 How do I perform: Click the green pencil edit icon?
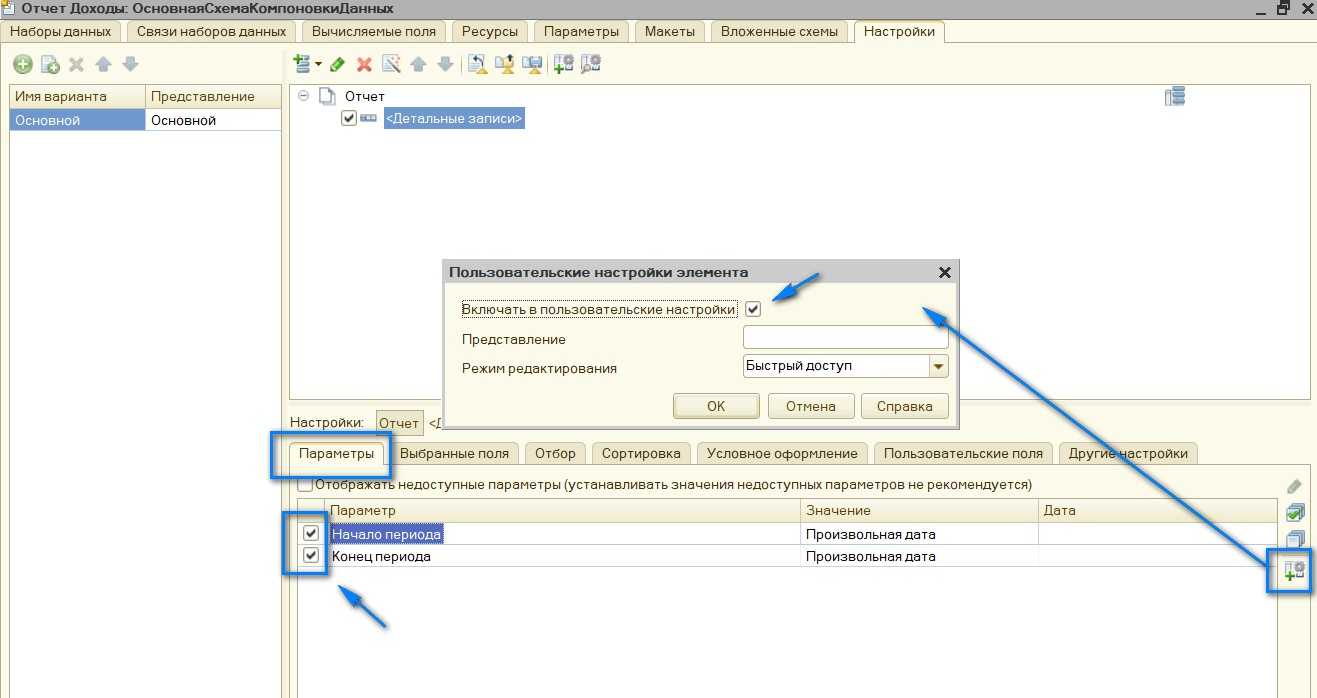[338, 65]
